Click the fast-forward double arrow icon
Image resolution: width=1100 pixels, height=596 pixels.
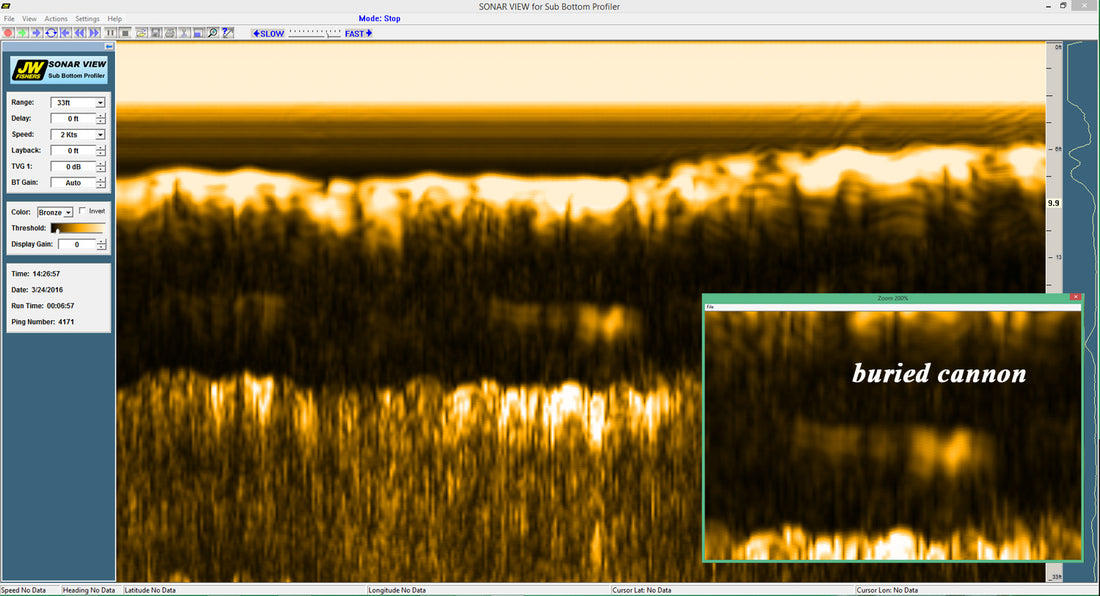tap(94, 33)
